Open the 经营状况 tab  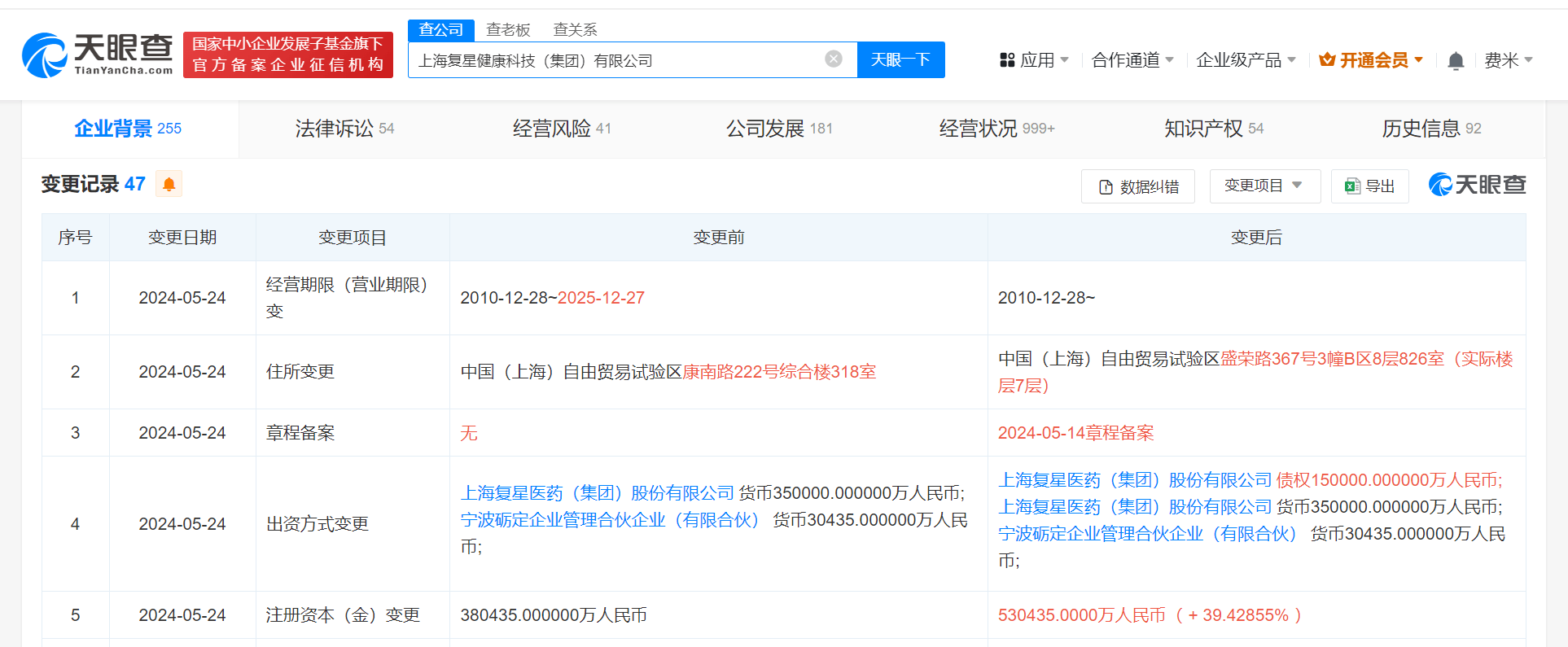(x=996, y=129)
